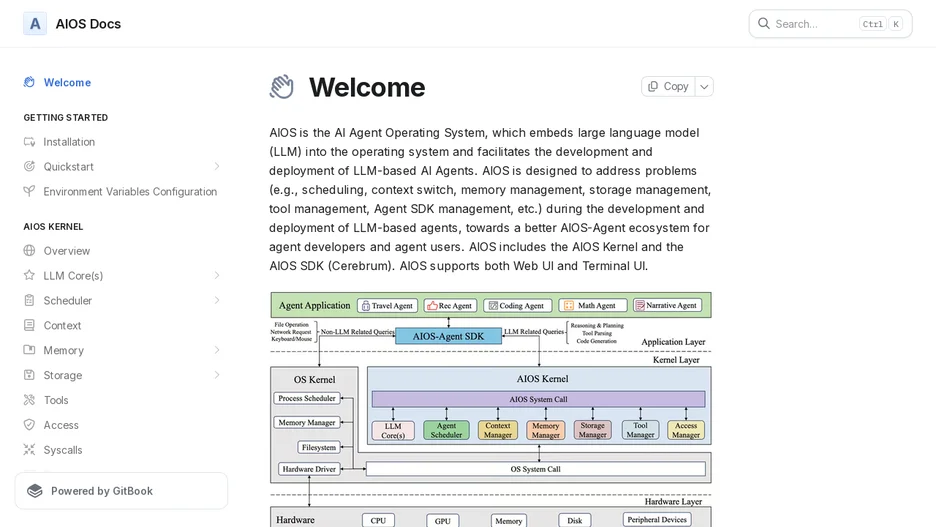
Task: Open the Memory page
Action: (x=64, y=350)
